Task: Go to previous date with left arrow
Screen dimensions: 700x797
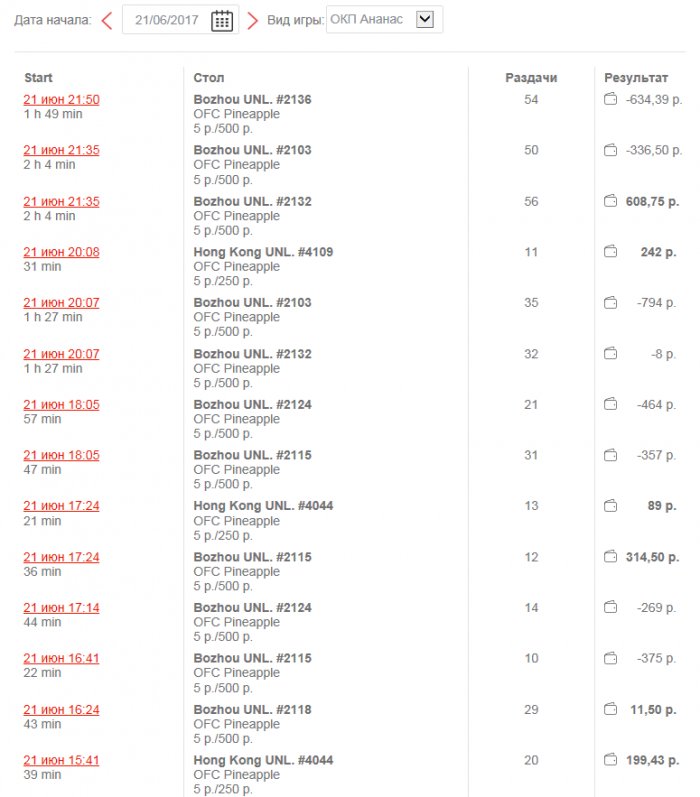Action: click(x=107, y=20)
